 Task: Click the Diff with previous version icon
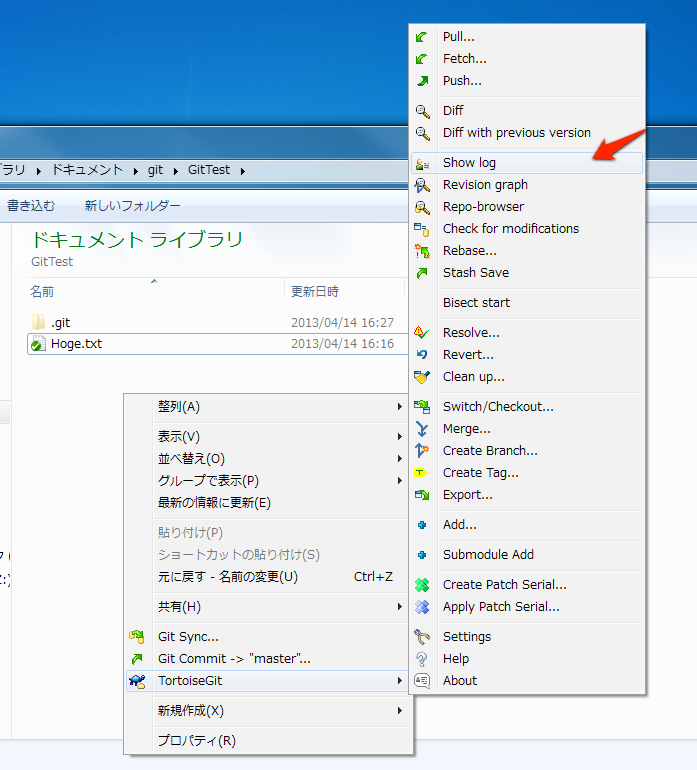pyautogui.click(x=422, y=133)
